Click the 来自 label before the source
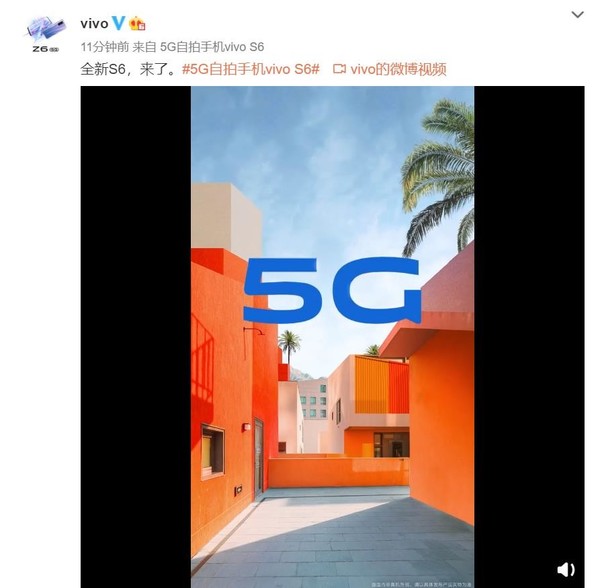Image resolution: width=600 pixels, height=588 pixels. pos(144,47)
